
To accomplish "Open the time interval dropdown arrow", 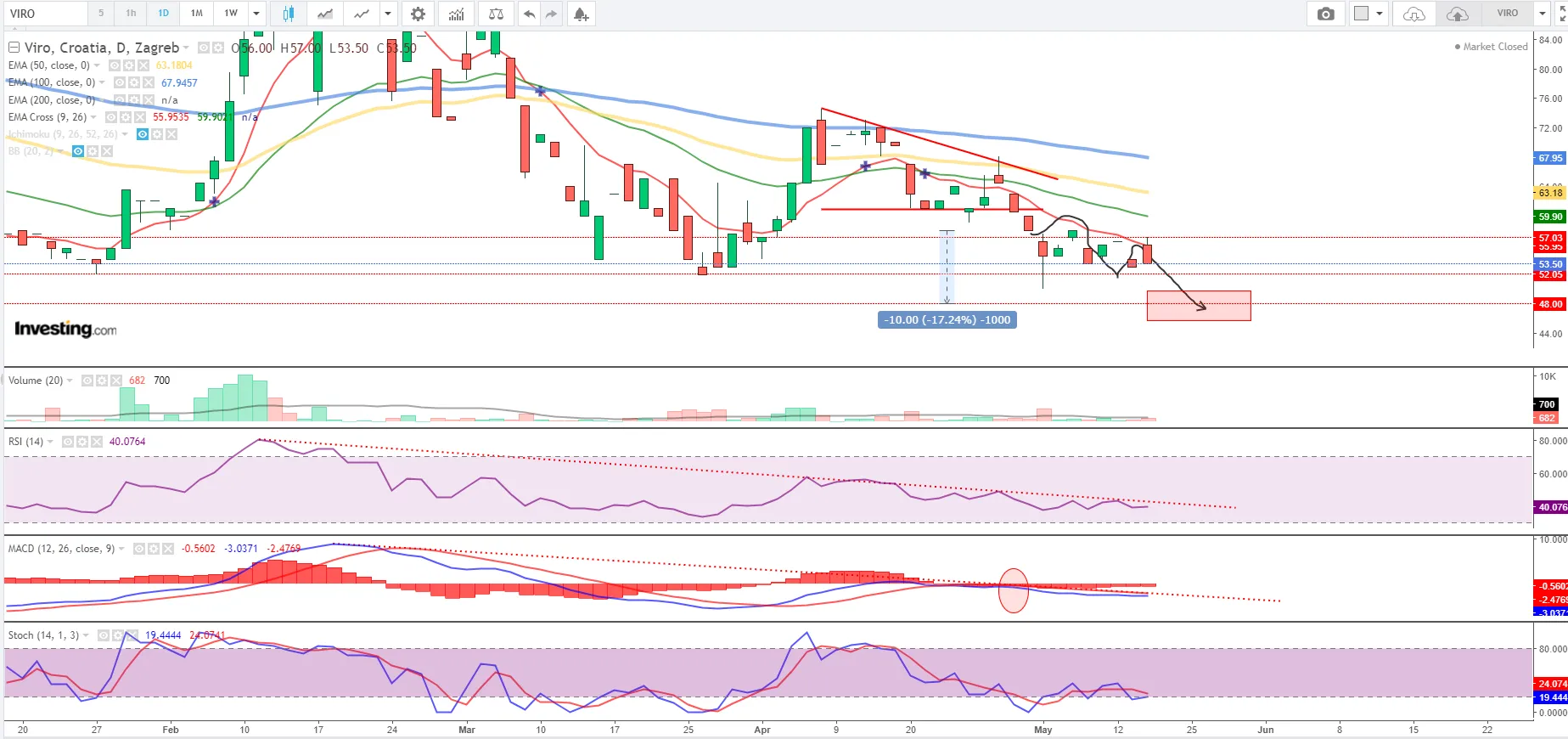I will (256, 14).
